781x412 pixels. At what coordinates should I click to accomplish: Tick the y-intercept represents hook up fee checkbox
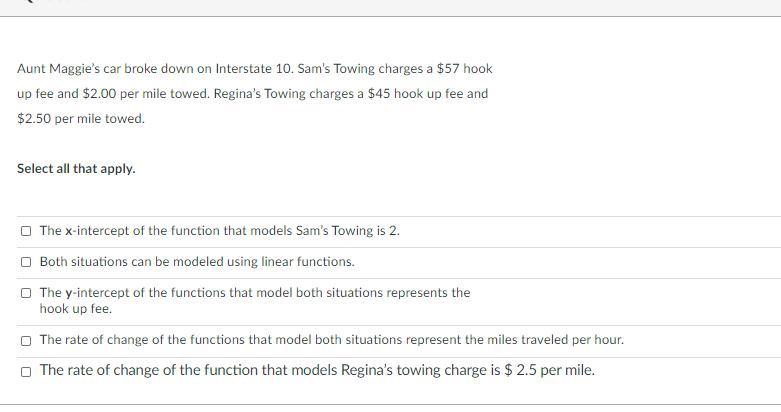tap(26, 293)
